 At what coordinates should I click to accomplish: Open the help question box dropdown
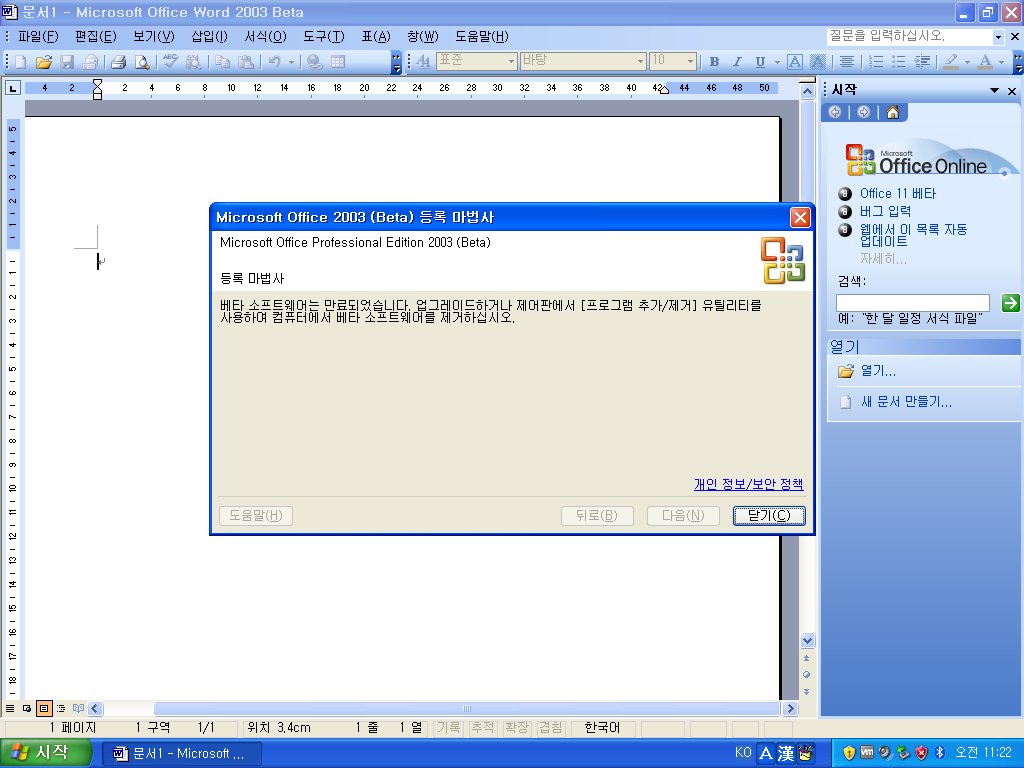coord(998,37)
